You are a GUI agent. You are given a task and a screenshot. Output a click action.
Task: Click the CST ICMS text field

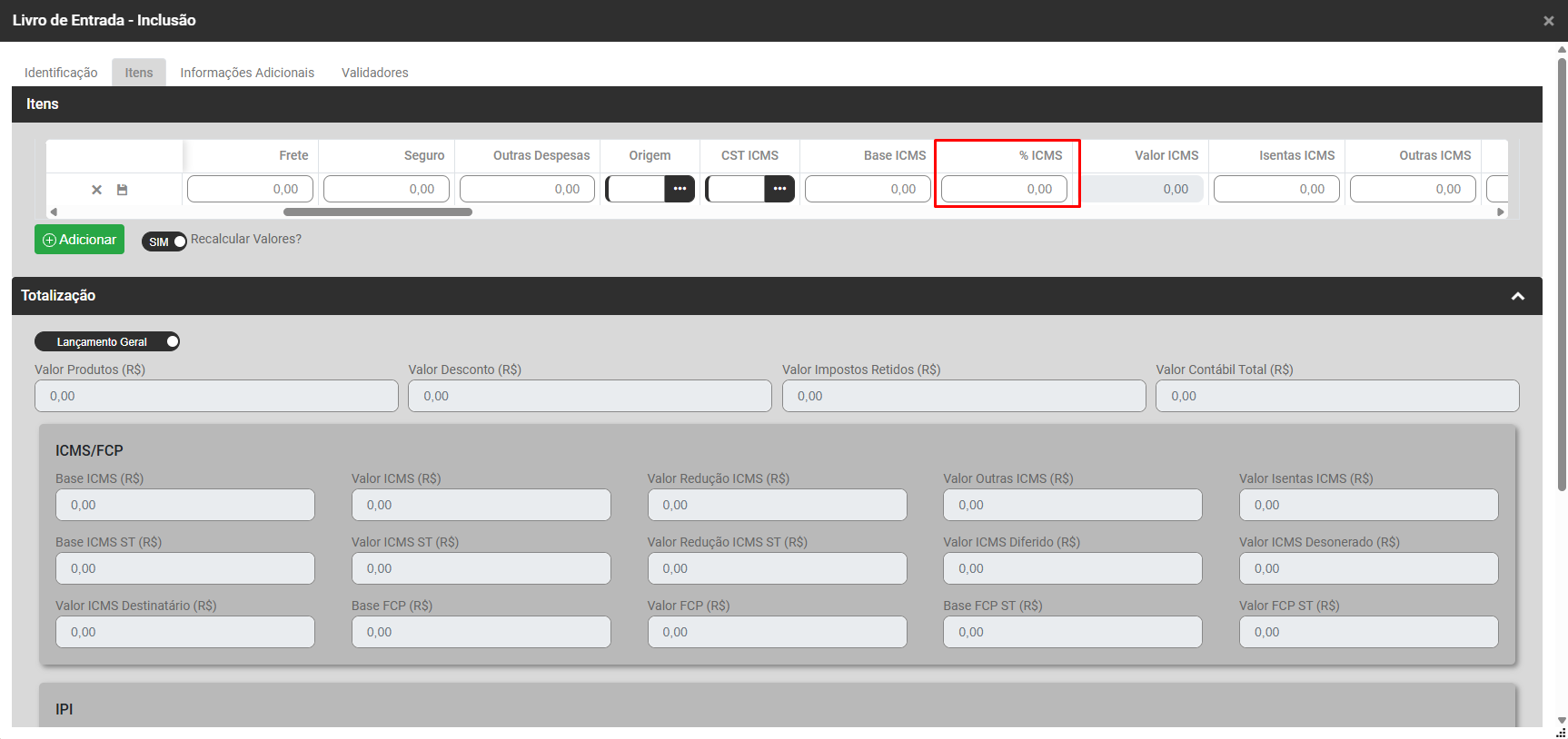tap(736, 189)
